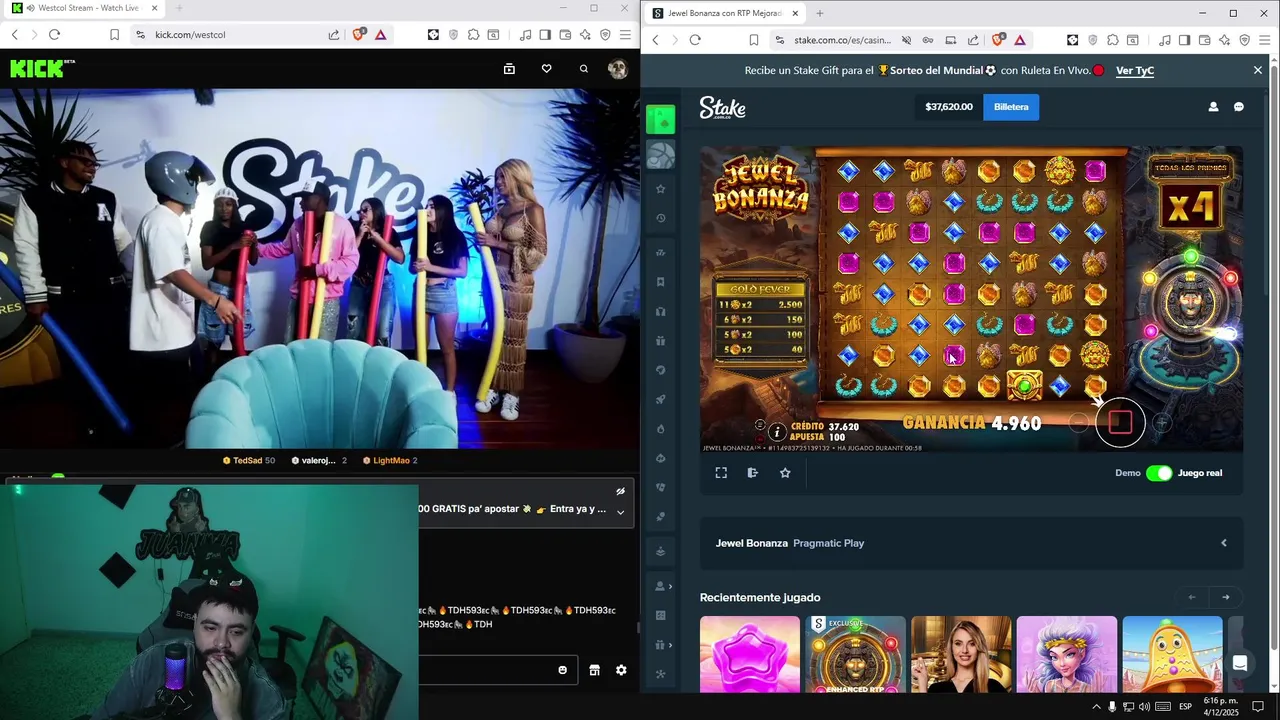
Task: Show next Recientemente jugado games
Action: pyautogui.click(x=1226, y=597)
